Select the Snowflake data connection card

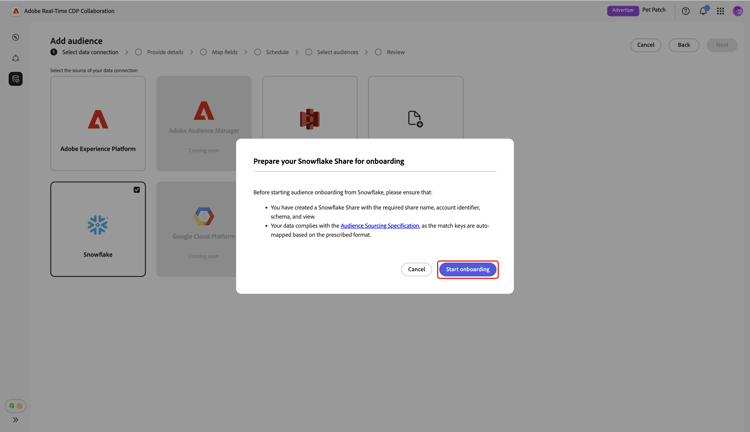[98, 229]
